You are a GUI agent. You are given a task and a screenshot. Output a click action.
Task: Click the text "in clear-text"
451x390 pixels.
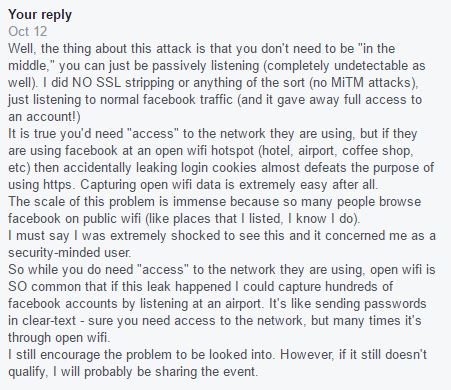pyautogui.click(x=42, y=321)
